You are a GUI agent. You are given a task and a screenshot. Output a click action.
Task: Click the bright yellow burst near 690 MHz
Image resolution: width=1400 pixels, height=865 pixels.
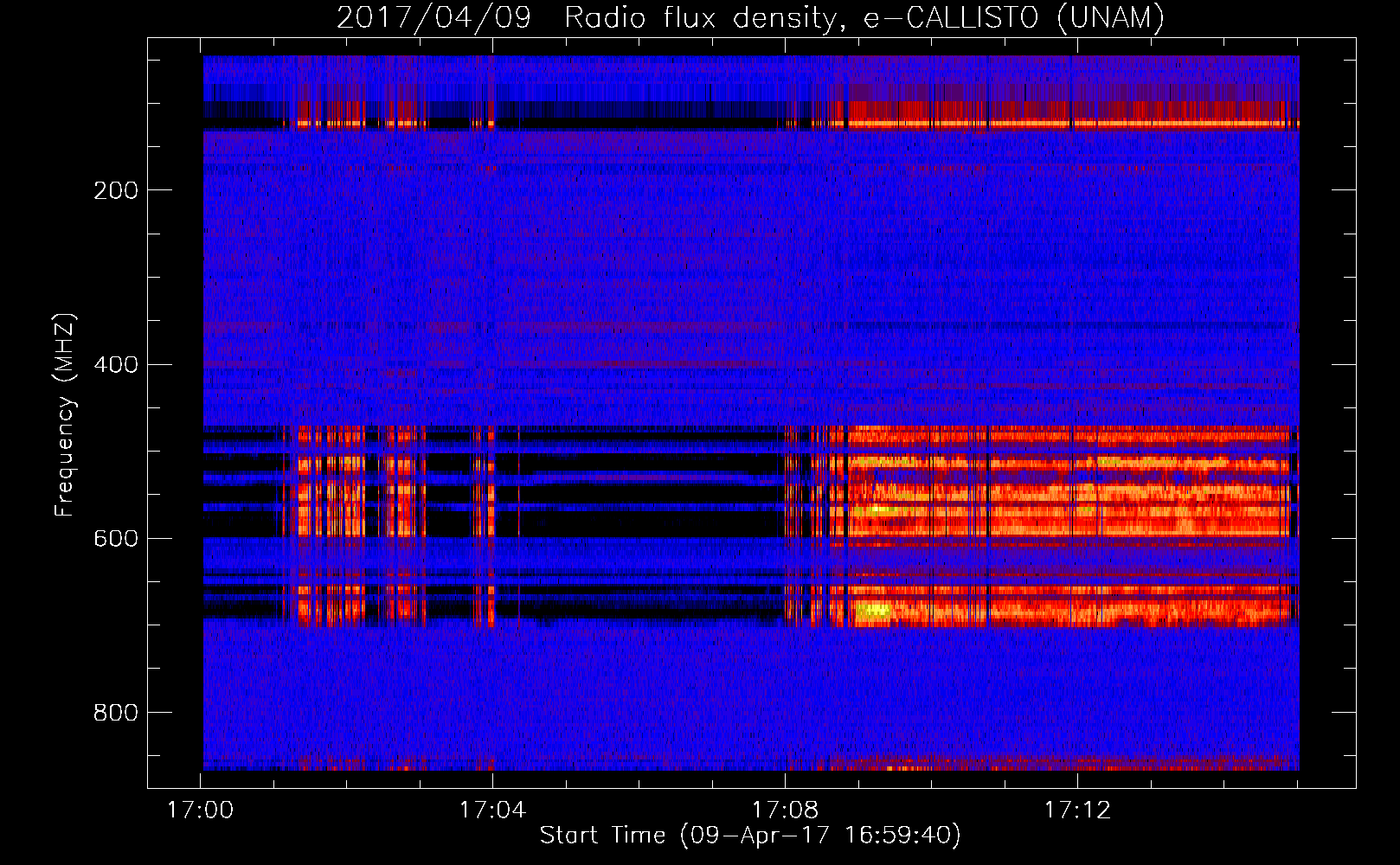tap(873, 612)
